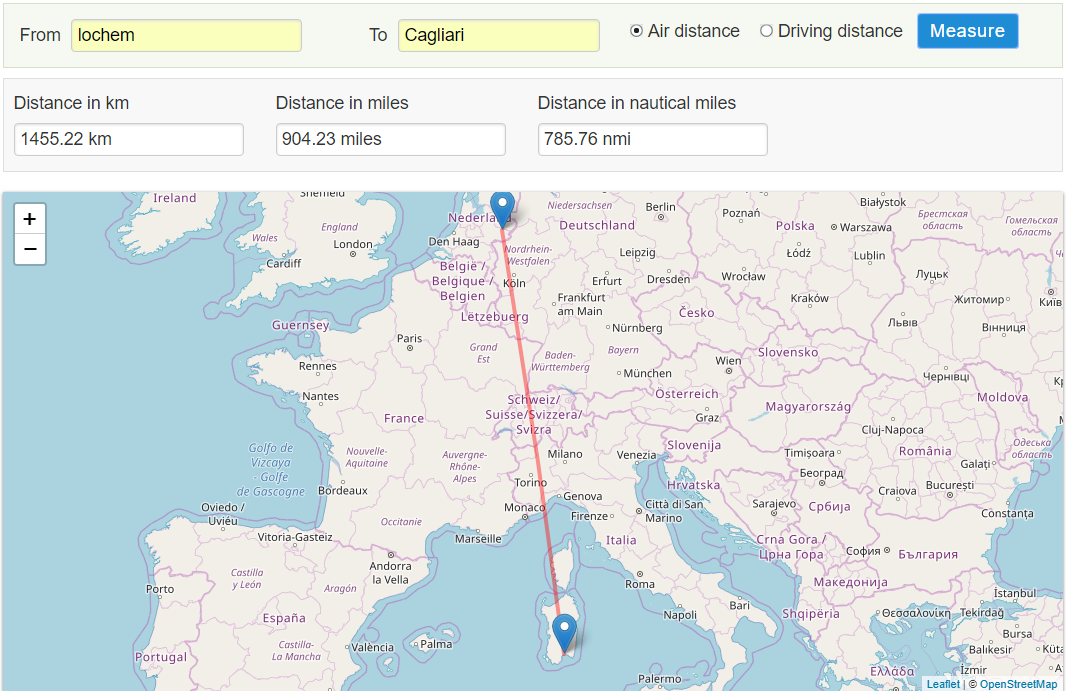Click the Distance in km result box
The height and width of the screenshot is (691, 1066).
129,139
